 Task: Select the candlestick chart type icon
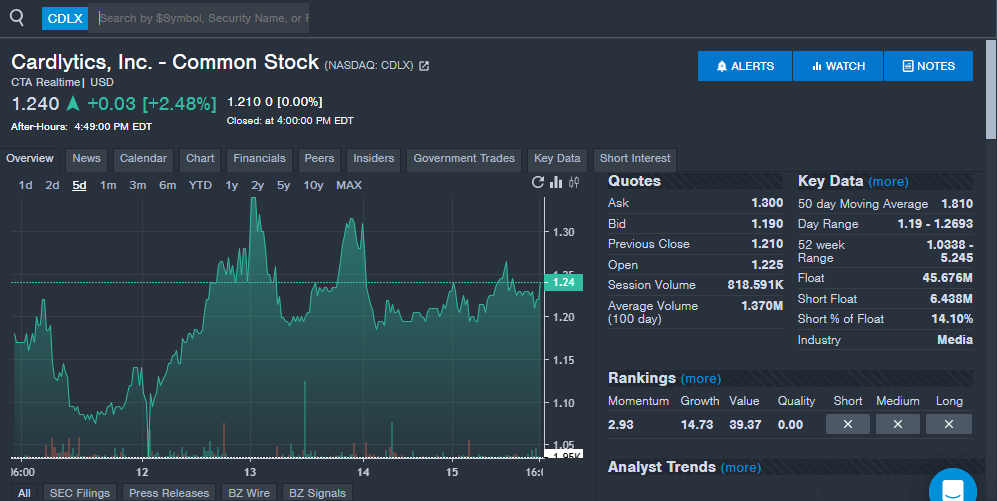574,182
